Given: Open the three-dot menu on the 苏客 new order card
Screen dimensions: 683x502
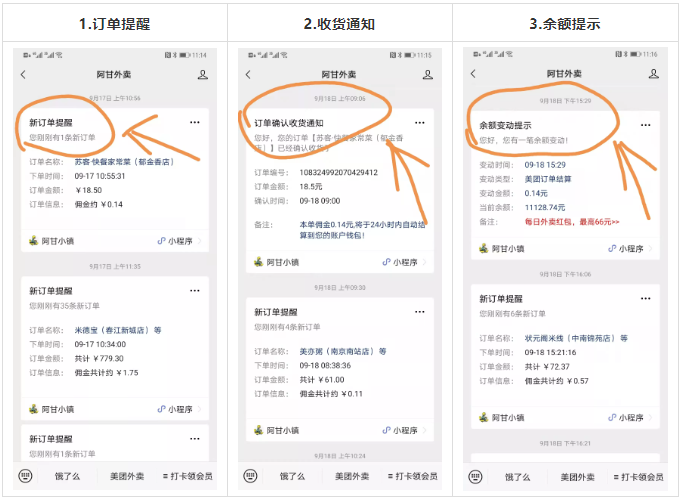Looking at the screenshot, I should point(195,122).
